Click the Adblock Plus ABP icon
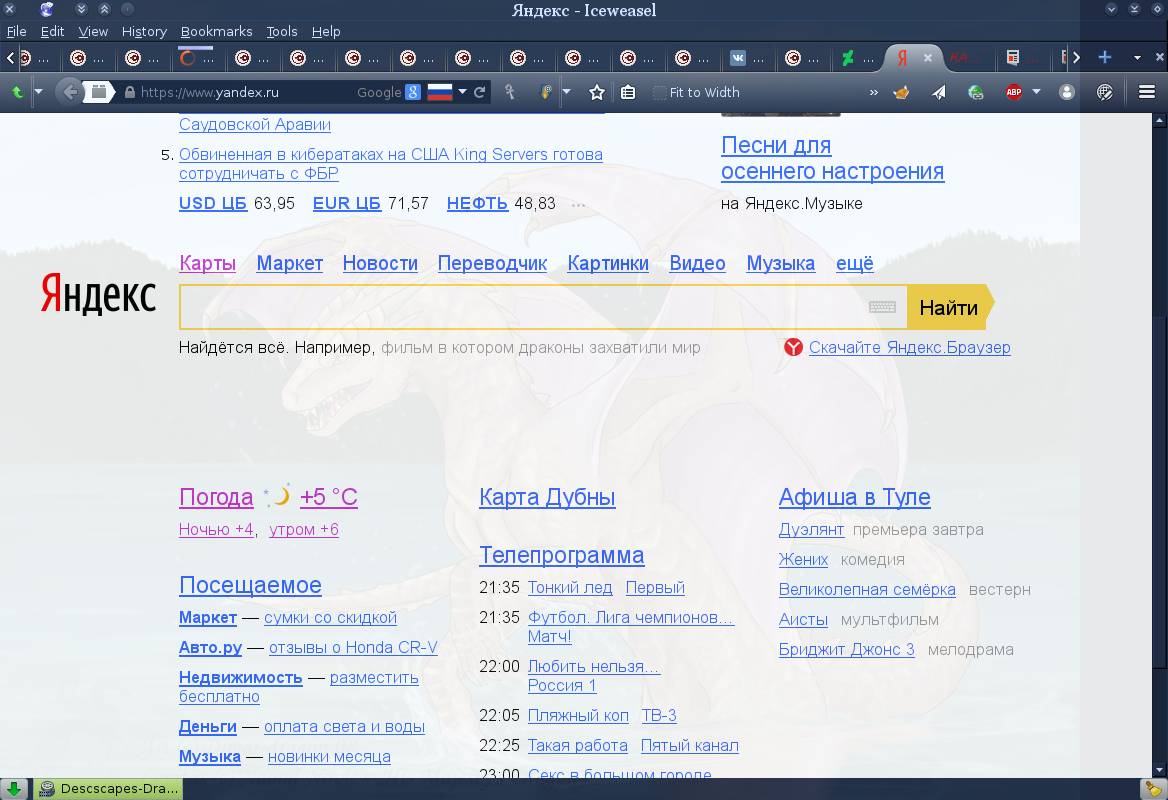1168x800 pixels. coord(1014,92)
